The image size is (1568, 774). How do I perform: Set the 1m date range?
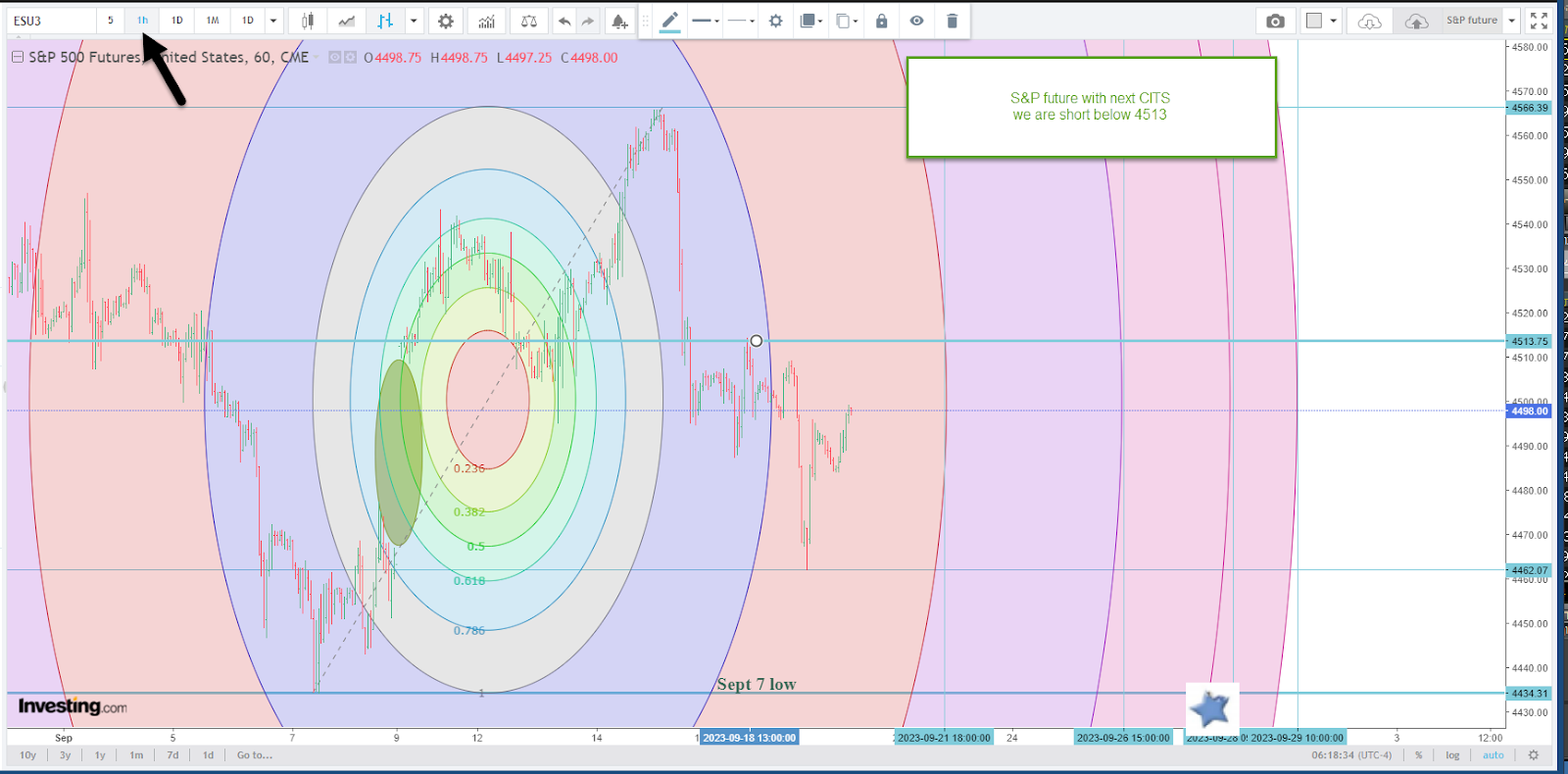pyautogui.click(x=136, y=755)
